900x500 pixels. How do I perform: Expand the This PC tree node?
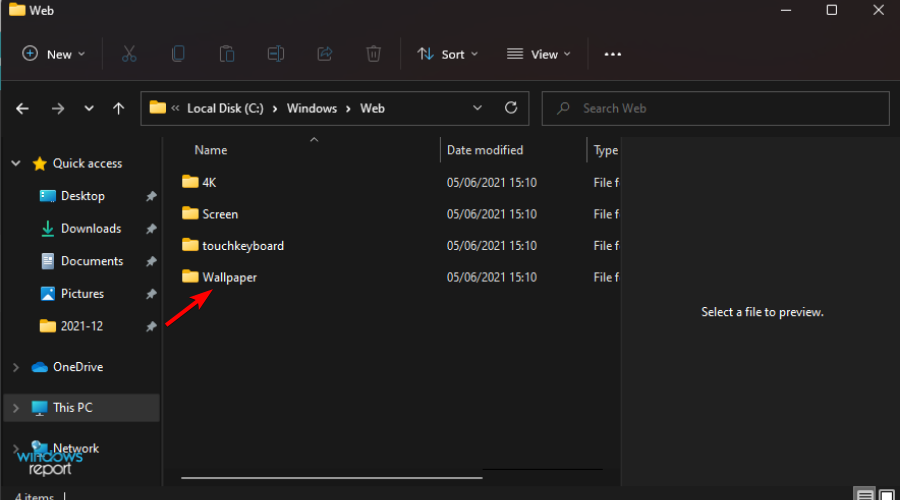(x=15, y=408)
